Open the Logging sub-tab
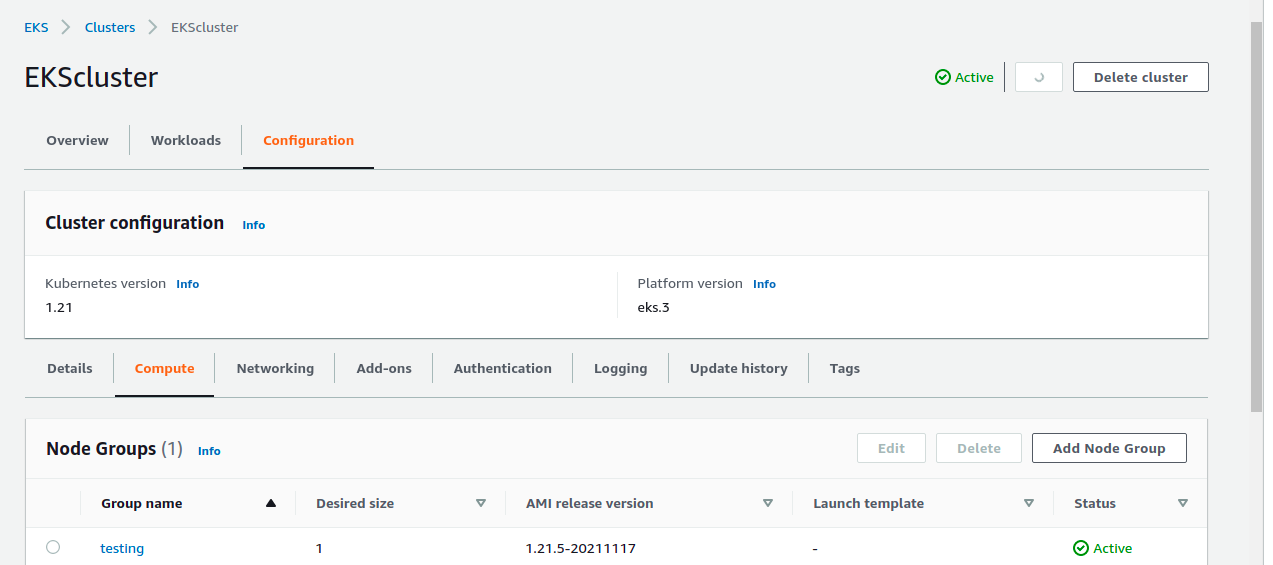 pos(620,369)
